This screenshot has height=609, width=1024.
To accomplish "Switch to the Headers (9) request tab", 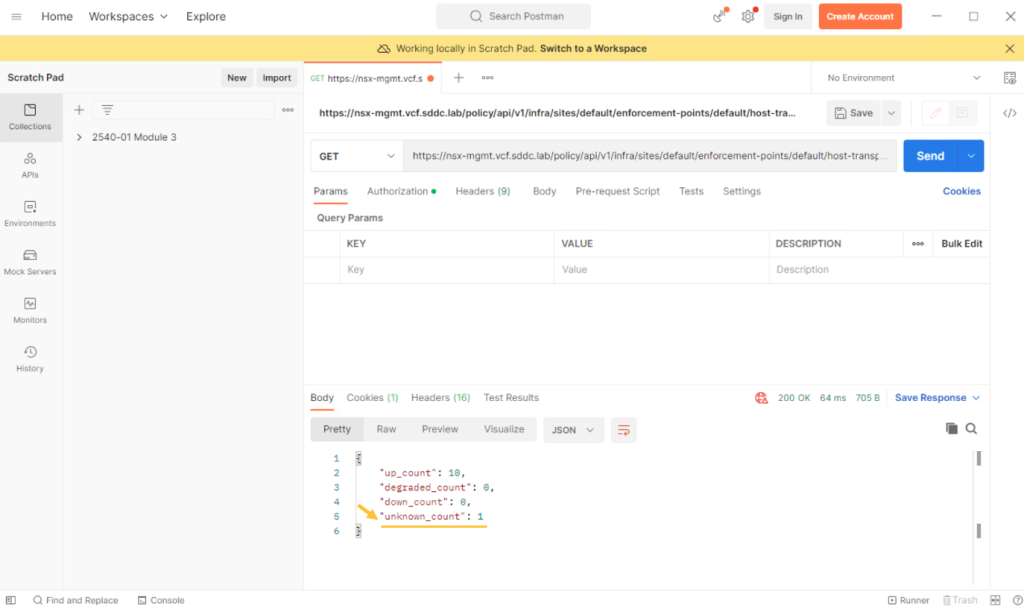I will [x=483, y=191].
